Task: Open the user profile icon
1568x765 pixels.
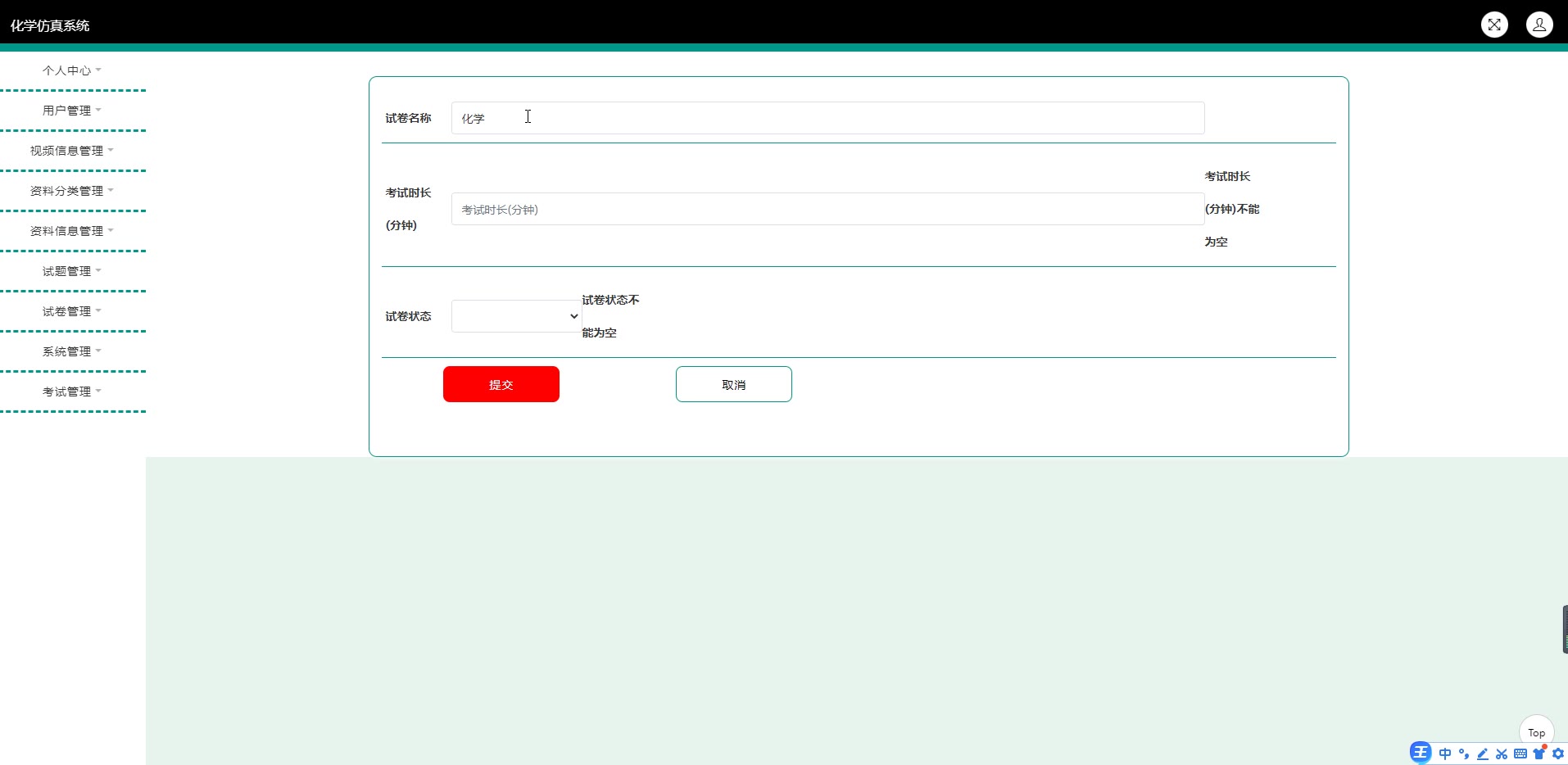Action: click(x=1539, y=25)
